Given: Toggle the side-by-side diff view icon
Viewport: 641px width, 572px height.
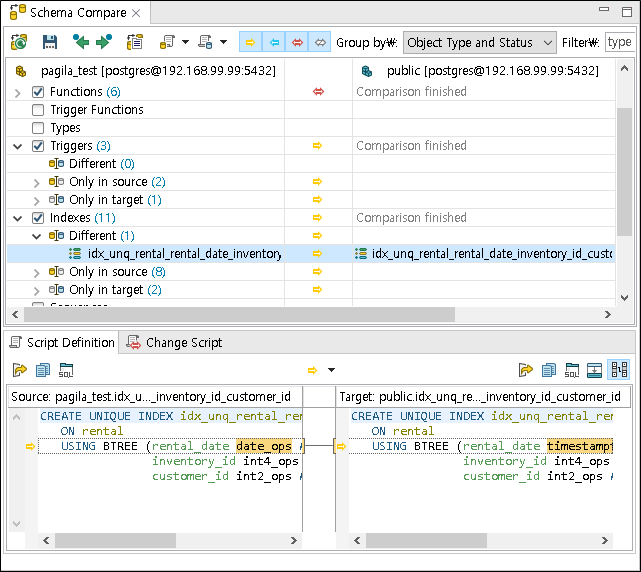Looking at the screenshot, I should (619, 370).
